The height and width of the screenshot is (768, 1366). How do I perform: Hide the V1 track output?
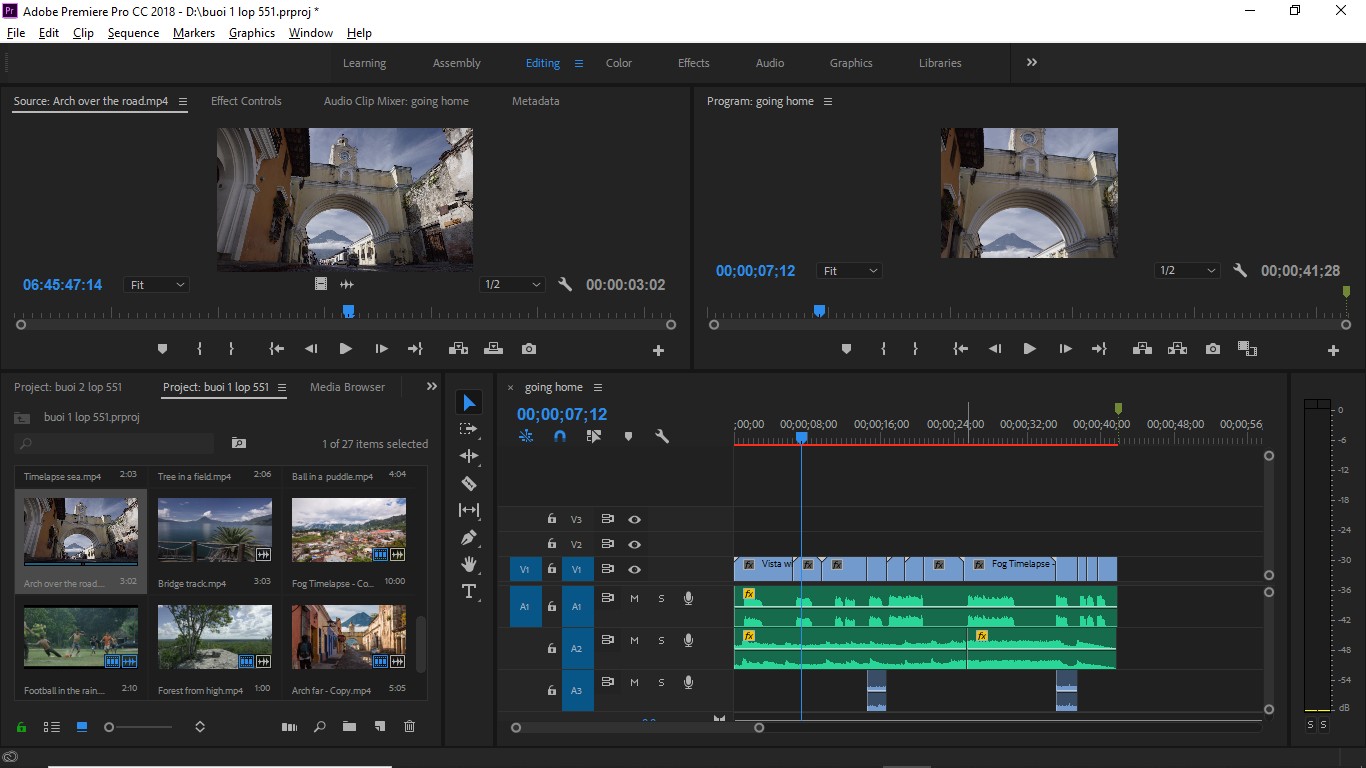pyautogui.click(x=634, y=570)
